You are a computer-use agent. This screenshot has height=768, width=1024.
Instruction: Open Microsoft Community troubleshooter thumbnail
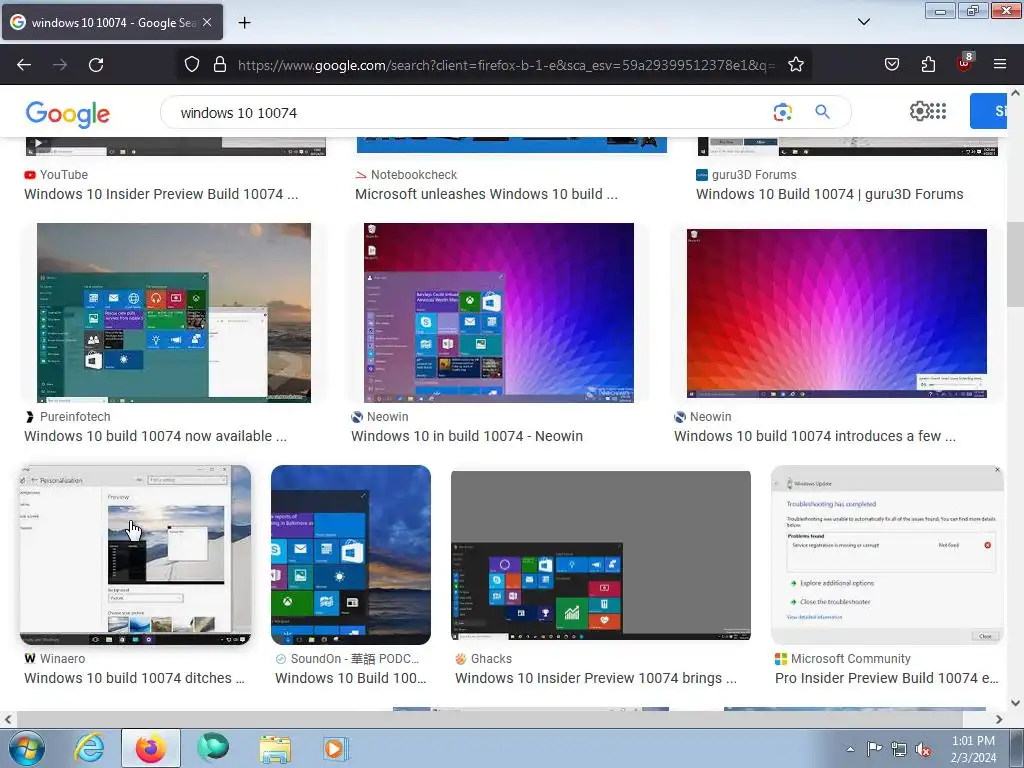coord(887,555)
